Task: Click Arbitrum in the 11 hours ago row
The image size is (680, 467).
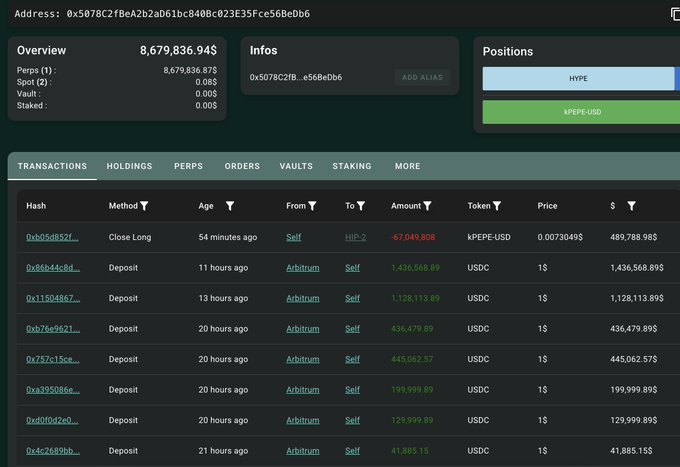Action: point(303,268)
